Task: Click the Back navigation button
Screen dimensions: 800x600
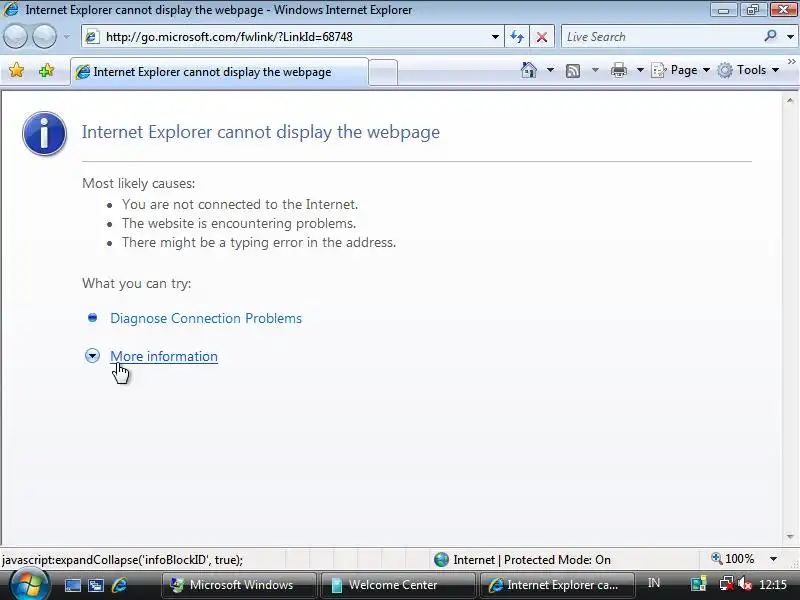Action: click(x=15, y=37)
